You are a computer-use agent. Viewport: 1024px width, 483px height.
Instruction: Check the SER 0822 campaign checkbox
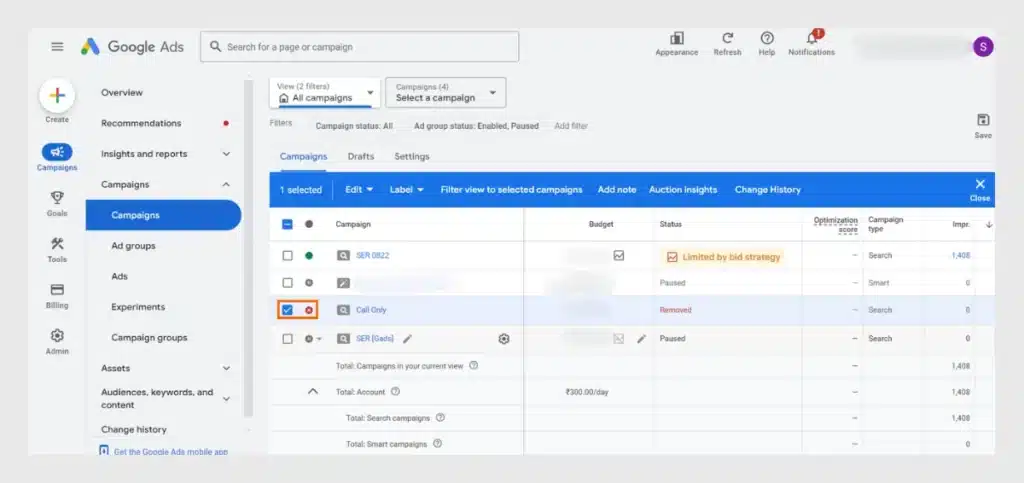(287, 256)
